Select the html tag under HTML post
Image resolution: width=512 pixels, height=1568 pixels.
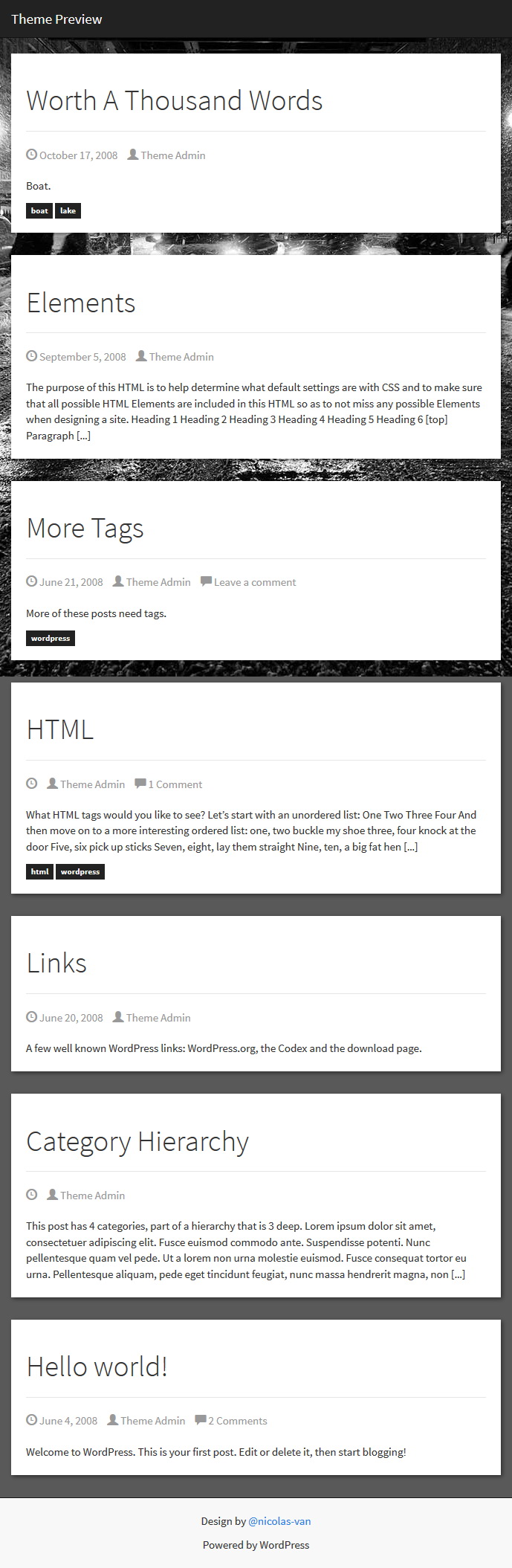pos(39,871)
